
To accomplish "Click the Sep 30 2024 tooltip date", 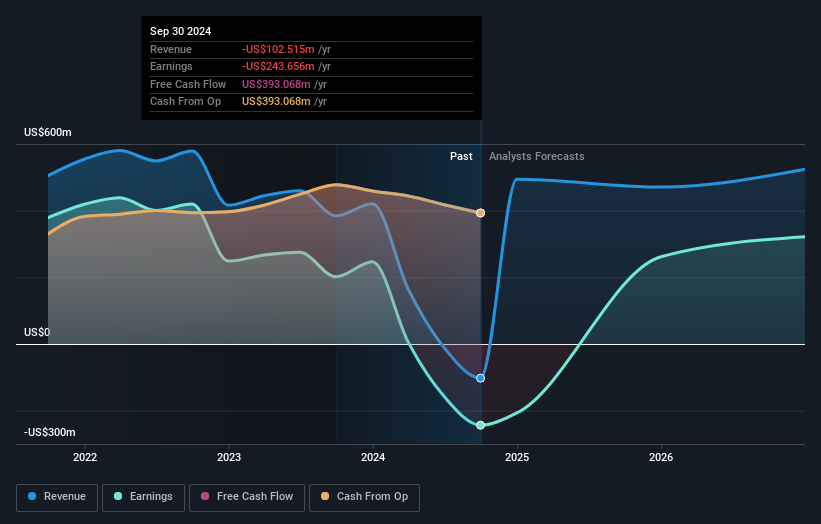I will 181,31.
